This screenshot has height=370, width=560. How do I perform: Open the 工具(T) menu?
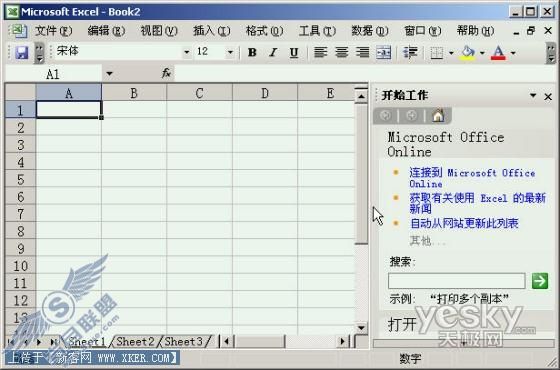318,31
